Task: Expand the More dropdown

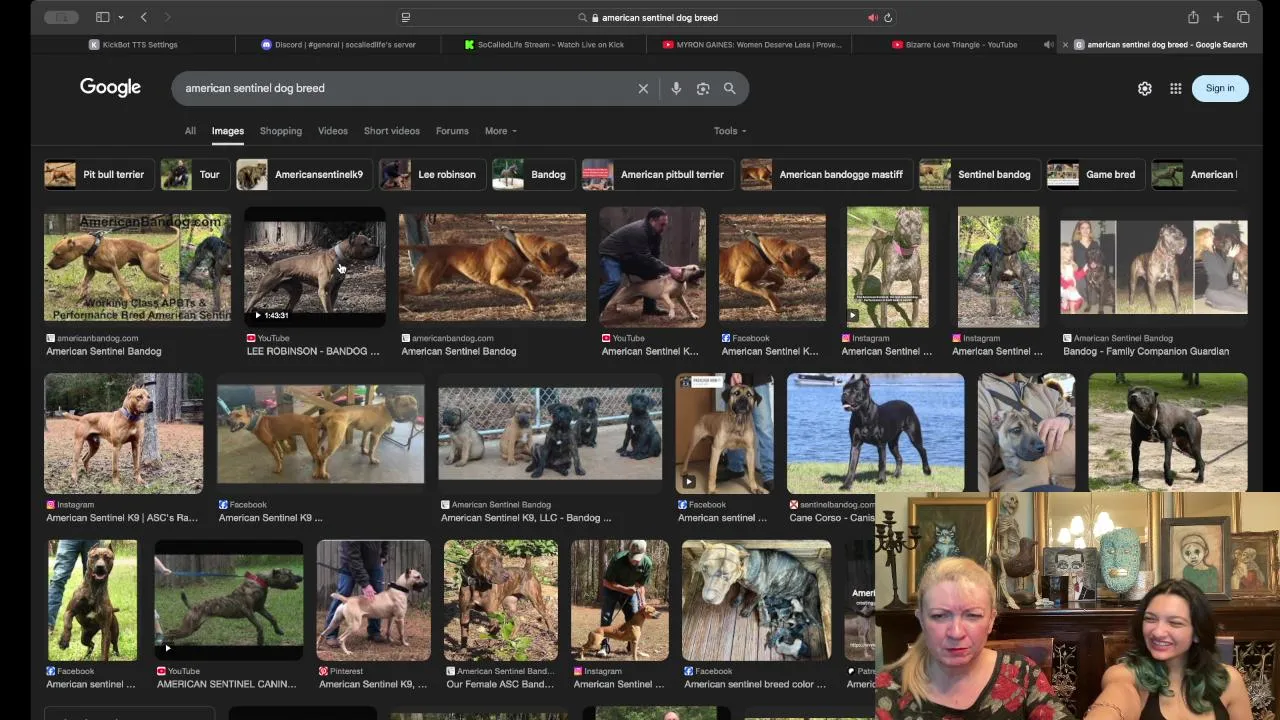Action: (500, 131)
